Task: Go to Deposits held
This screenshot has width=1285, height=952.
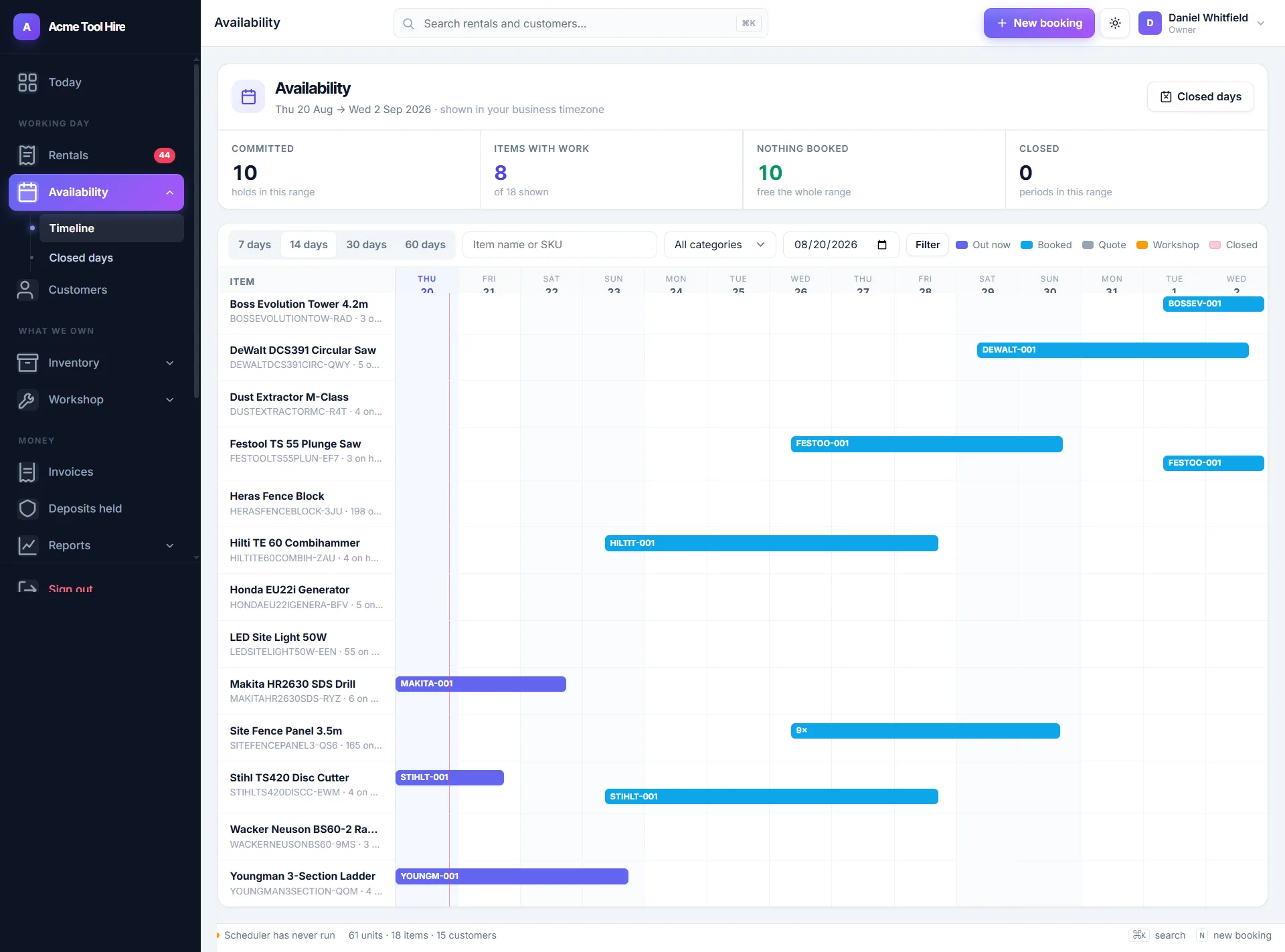Action: point(96,508)
